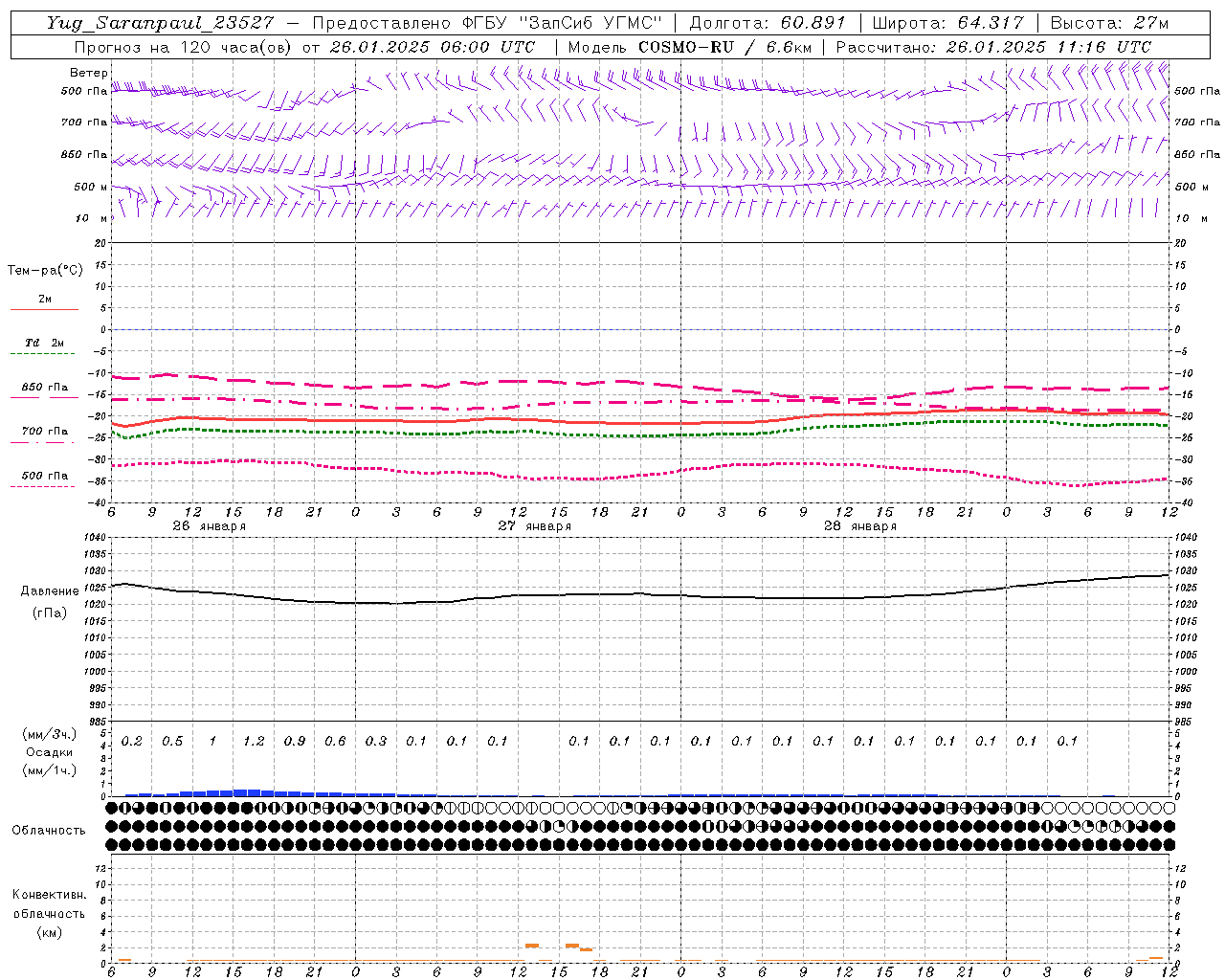Click the 0.2 precipitation value
The width and height of the screenshot is (1225, 980).
[132, 741]
